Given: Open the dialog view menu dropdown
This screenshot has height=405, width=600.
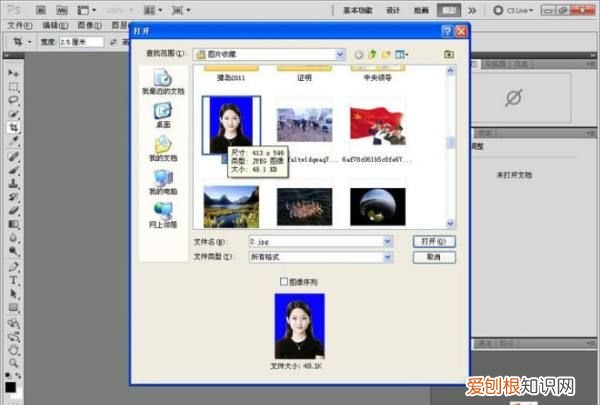Looking at the screenshot, I should coord(401,54).
